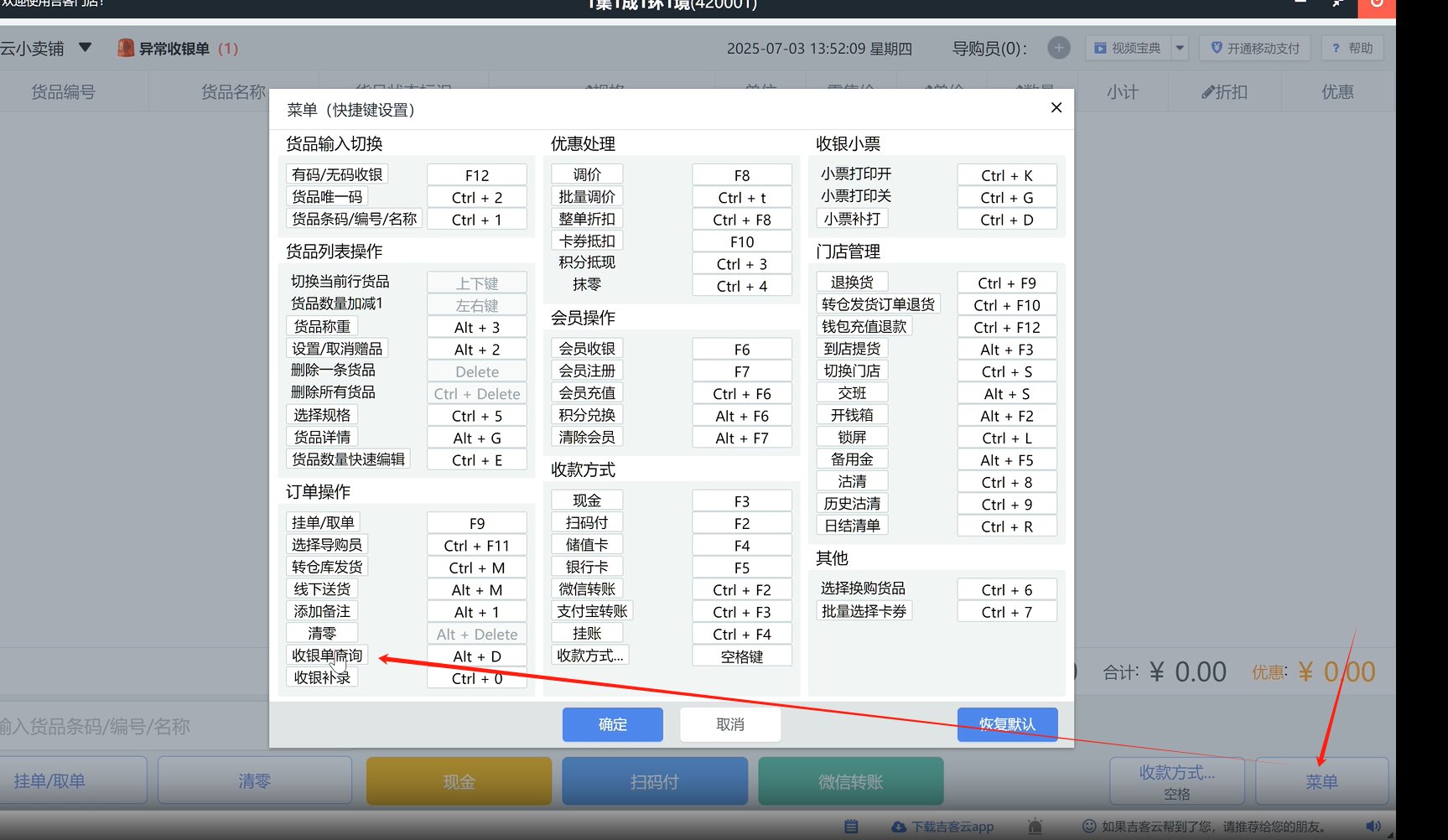Click the red alarm icon beside 异常收银单

[x=126, y=48]
